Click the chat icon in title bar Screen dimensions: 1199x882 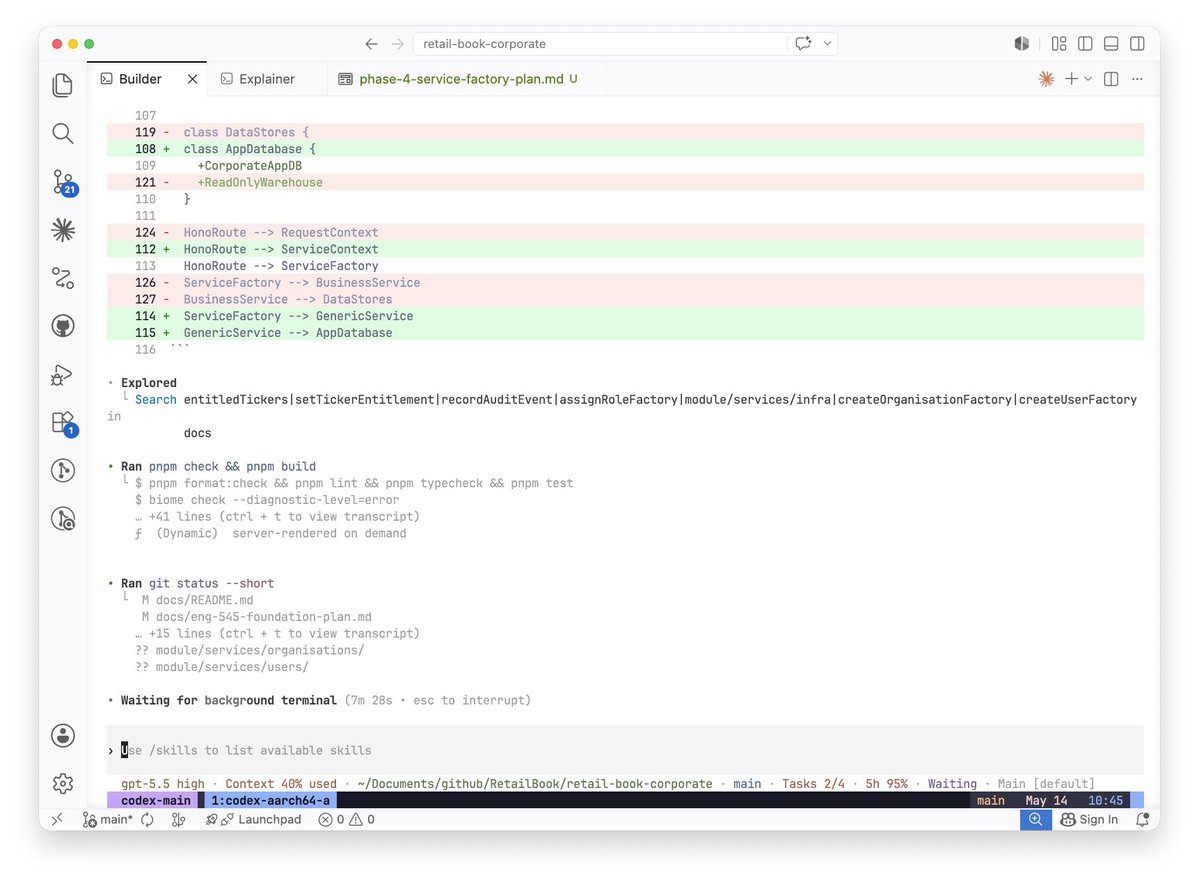(x=803, y=44)
